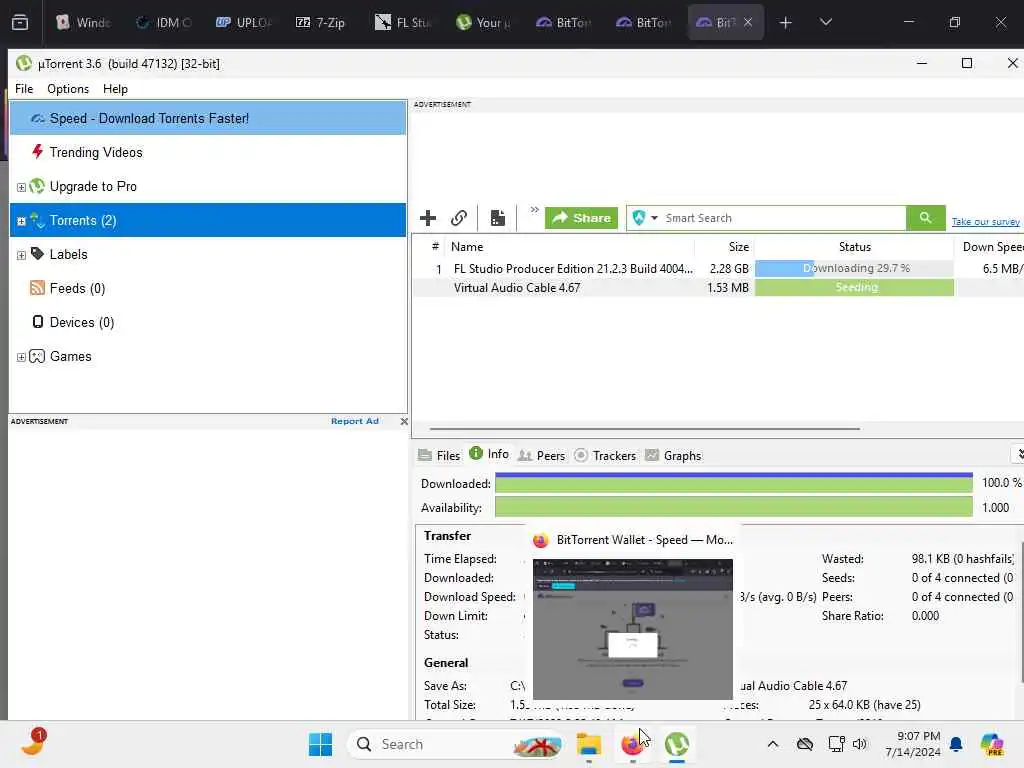This screenshot has width=1024, height=768.
Task: Click the Trending Videos lightning icon
Action: pos(37,152)
